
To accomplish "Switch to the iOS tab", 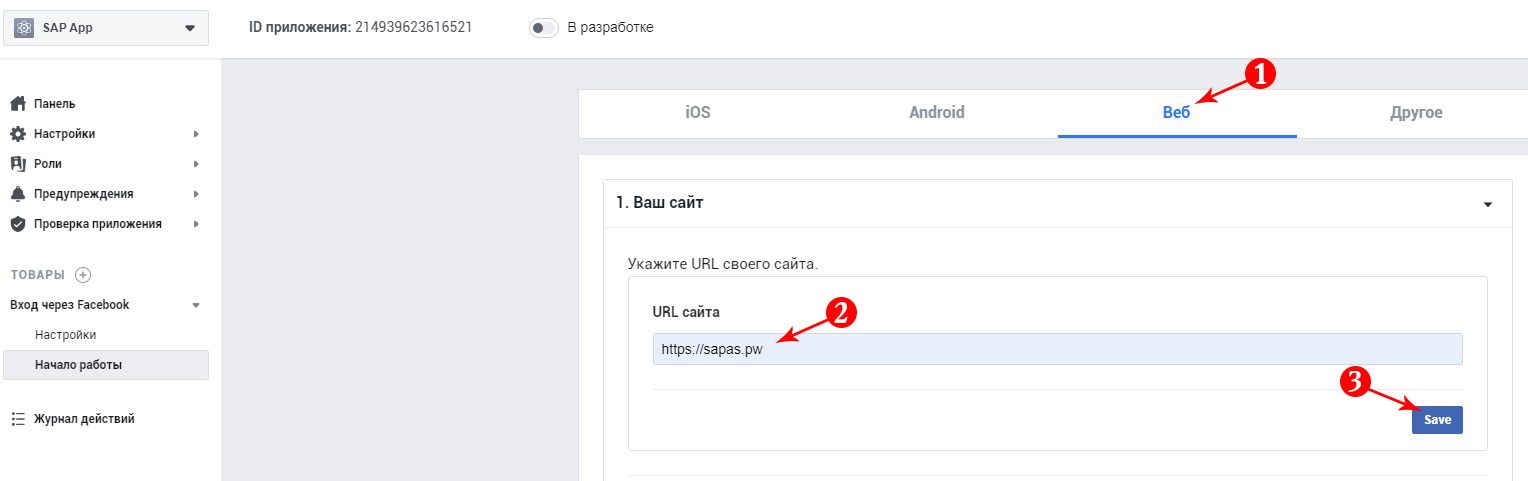I will click(x=698, y=113).
